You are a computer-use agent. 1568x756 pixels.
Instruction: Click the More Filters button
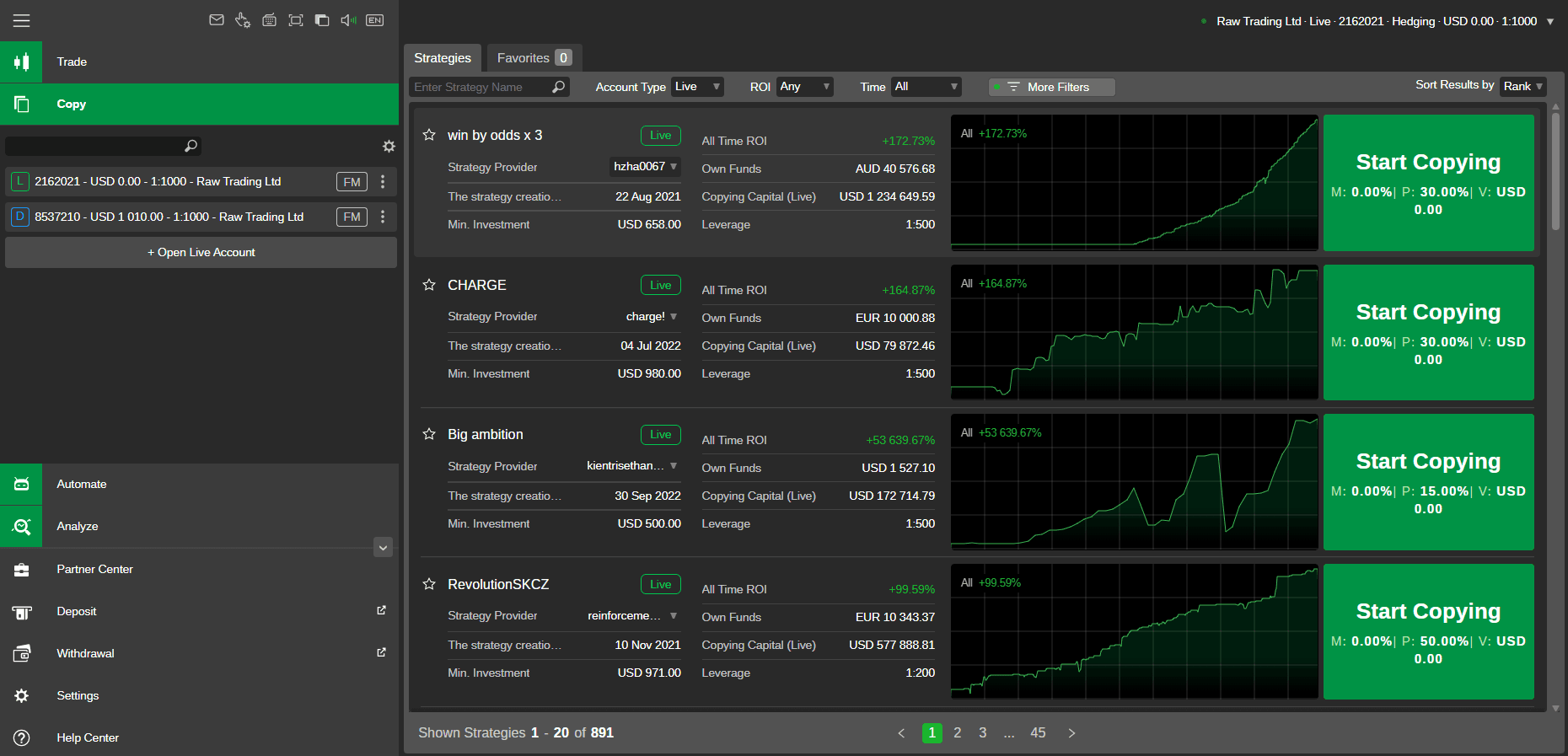(1051, 87)
